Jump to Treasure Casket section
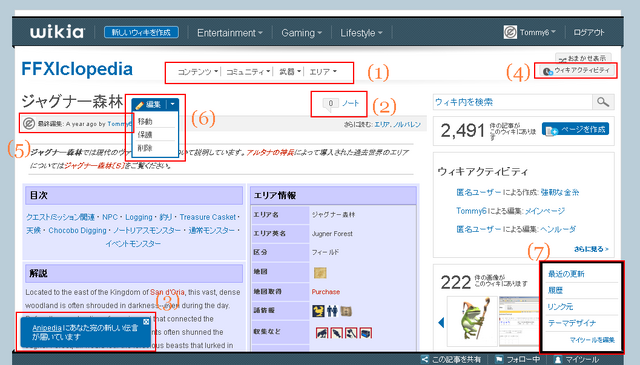Screen dimensions: 640x365 (208, 217)
